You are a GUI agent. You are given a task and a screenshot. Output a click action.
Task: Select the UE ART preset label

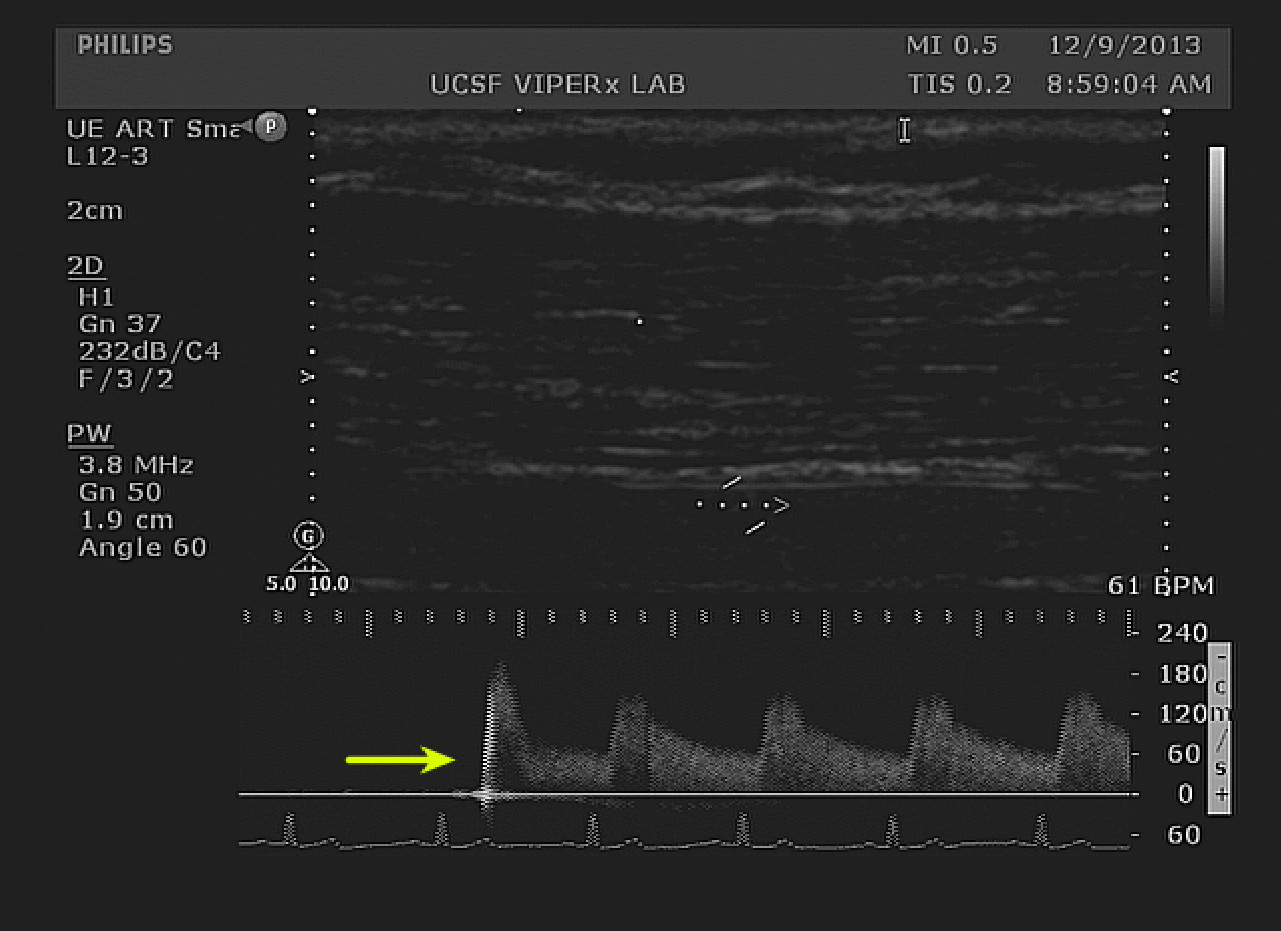(155, 128)
